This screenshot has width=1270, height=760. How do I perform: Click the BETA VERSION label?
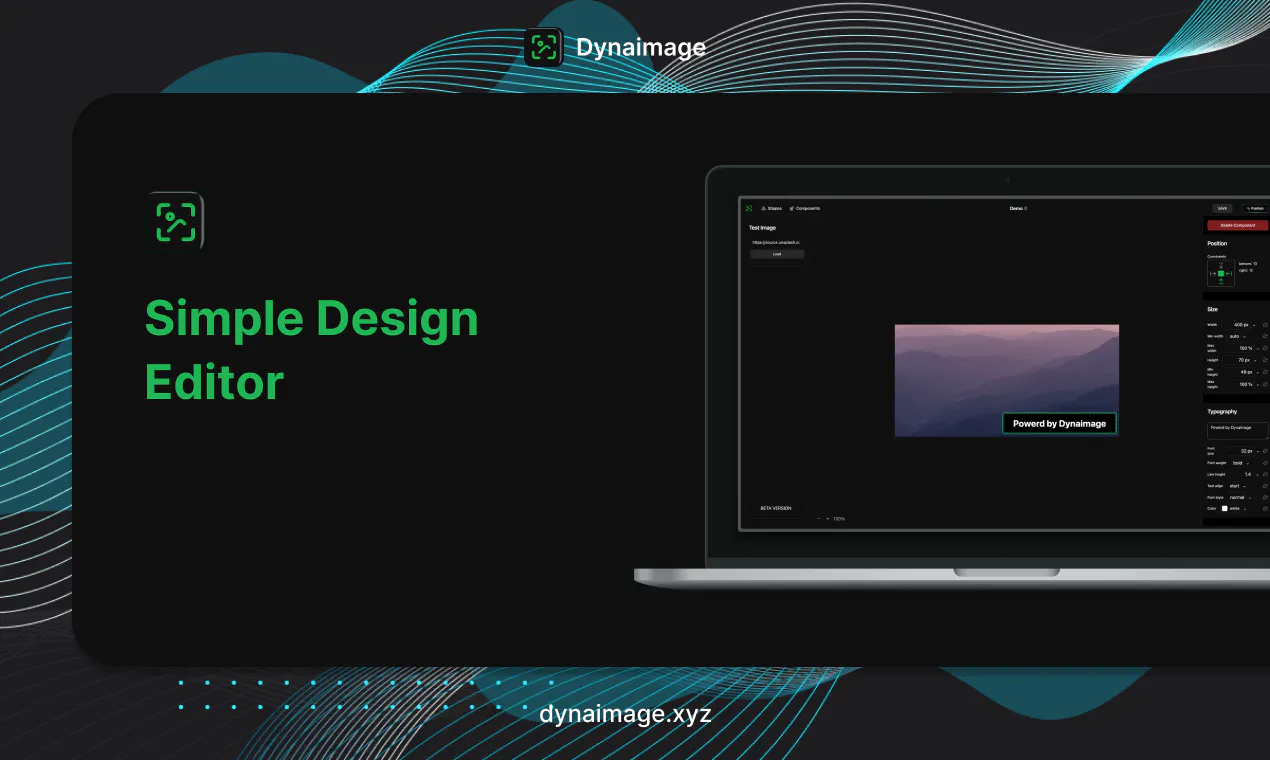click(x=775, y=508)
